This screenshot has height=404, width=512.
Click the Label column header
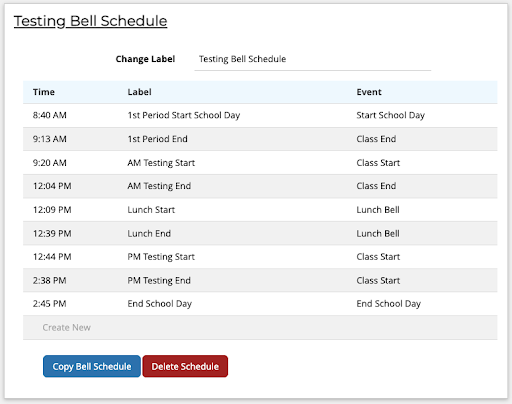click(139, 92)
